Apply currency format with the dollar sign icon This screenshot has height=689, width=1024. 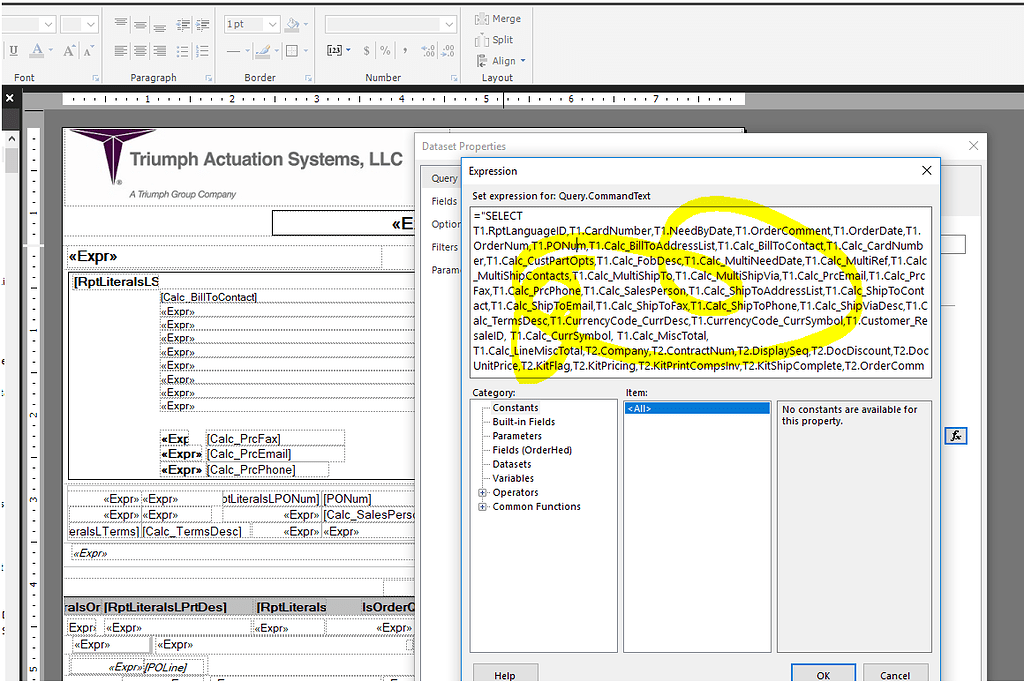(366, 52)
